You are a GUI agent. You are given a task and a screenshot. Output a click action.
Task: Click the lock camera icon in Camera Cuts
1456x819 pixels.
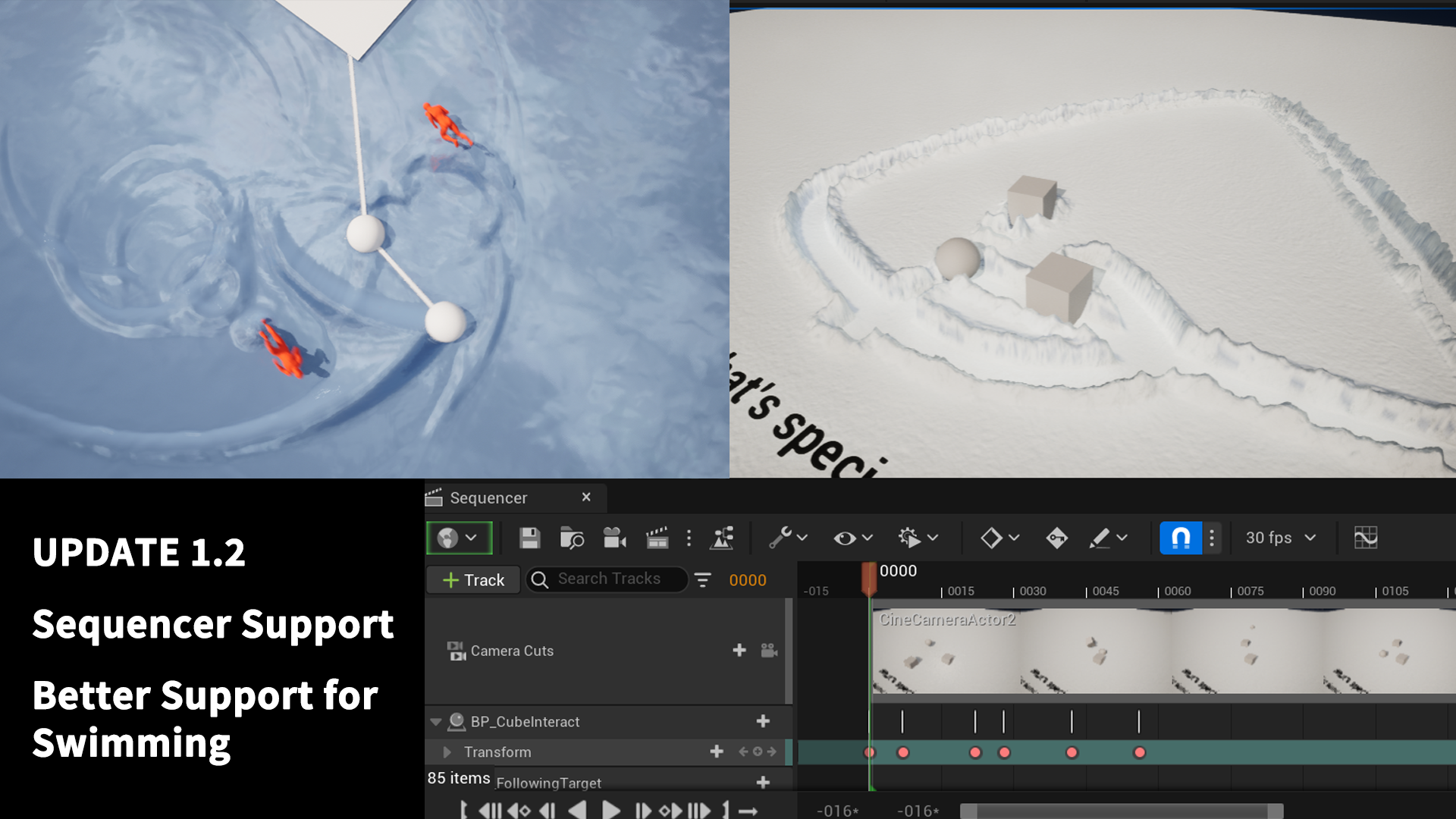pos(769,651)
